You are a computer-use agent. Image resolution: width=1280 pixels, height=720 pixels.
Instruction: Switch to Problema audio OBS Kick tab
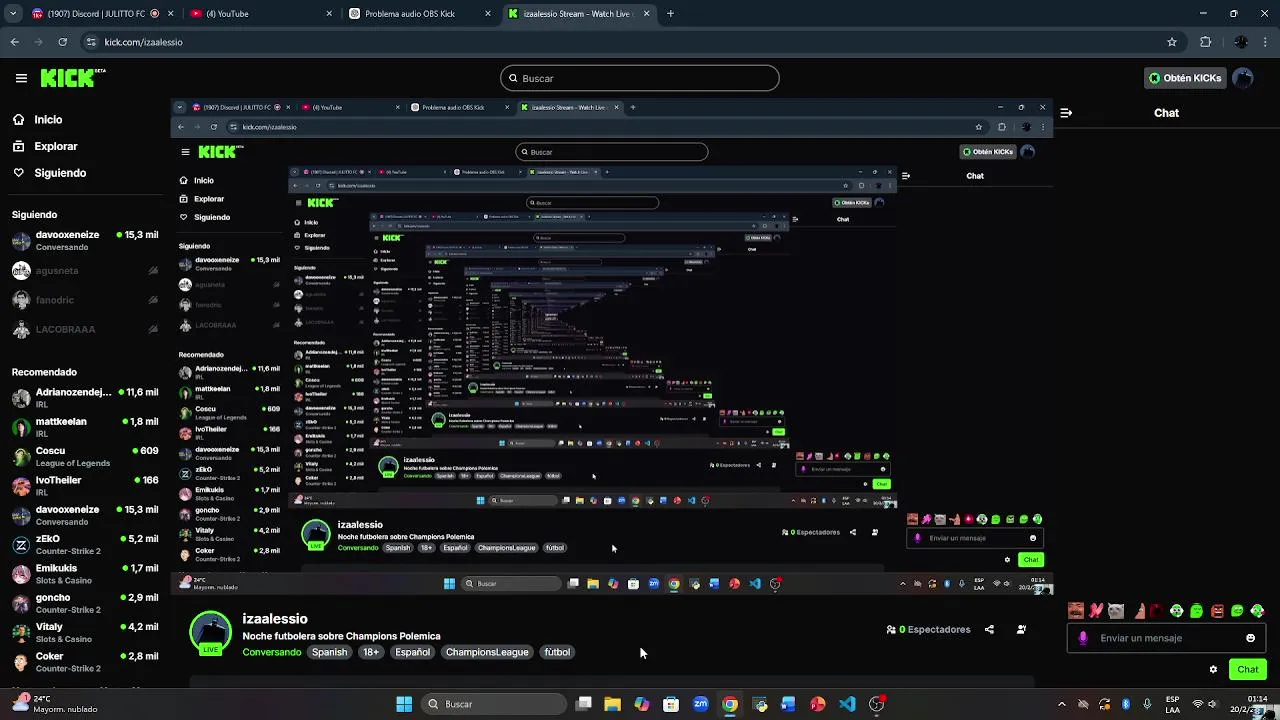tap(419, 14)
